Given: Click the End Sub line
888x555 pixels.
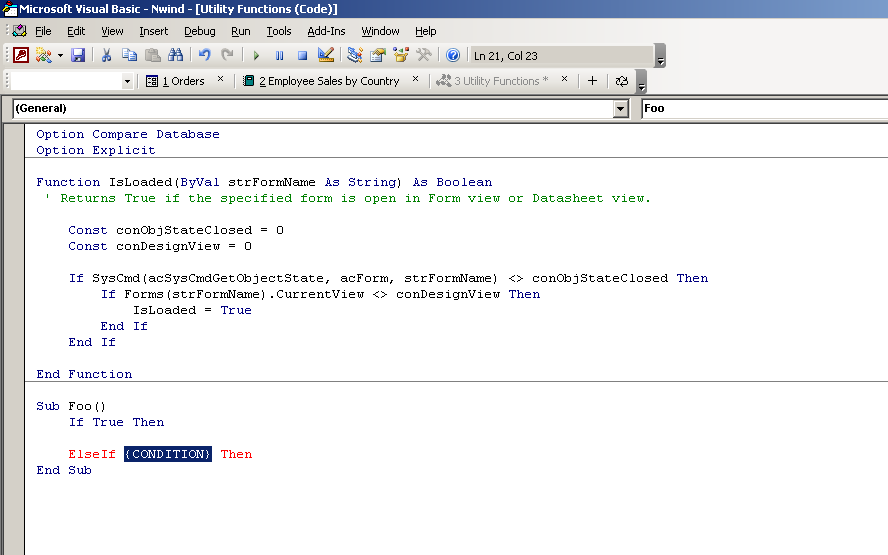Looking at the screenshot, I should click(64, 470).
